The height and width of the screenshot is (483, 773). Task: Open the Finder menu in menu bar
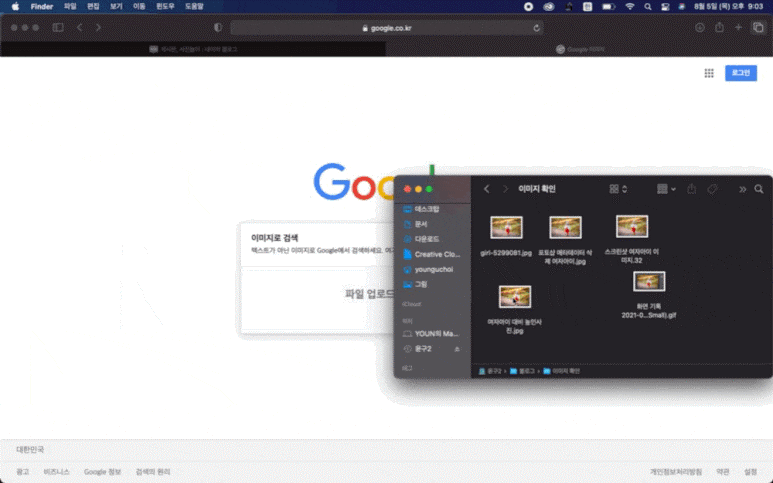pyautogui.click(x=42, y=6)
